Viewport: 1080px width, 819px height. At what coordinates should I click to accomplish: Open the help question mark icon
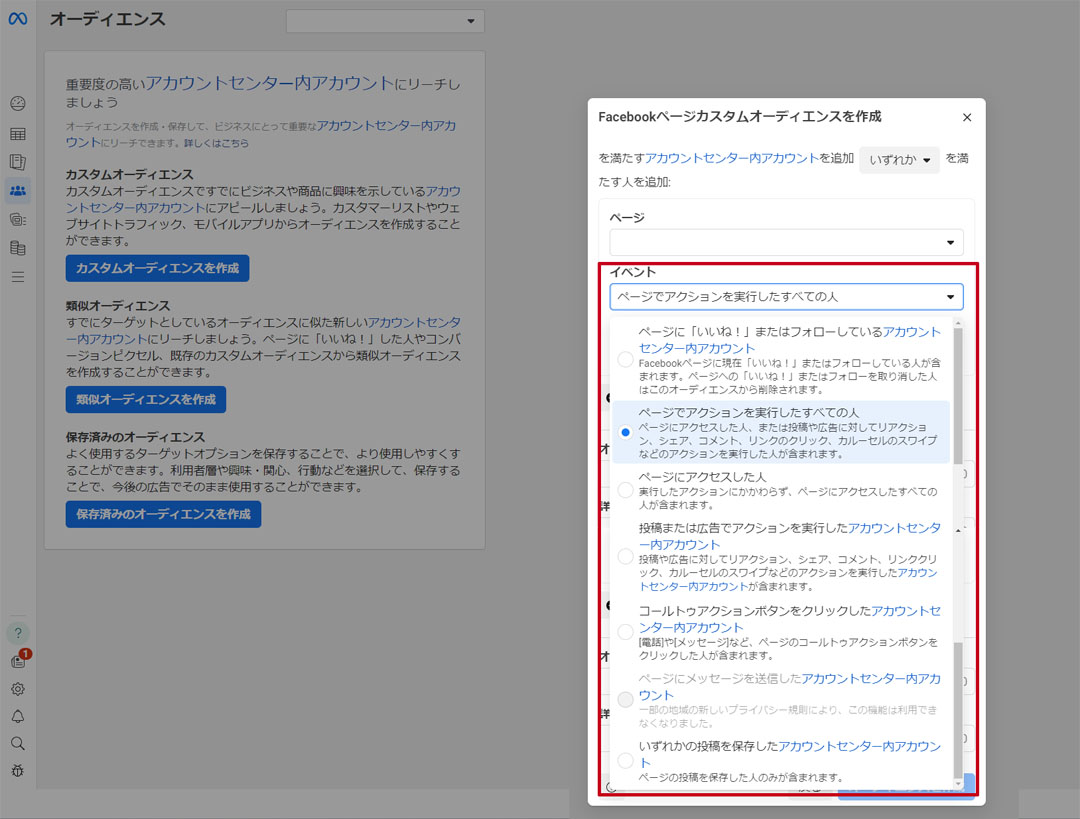[x=18, y=633]
